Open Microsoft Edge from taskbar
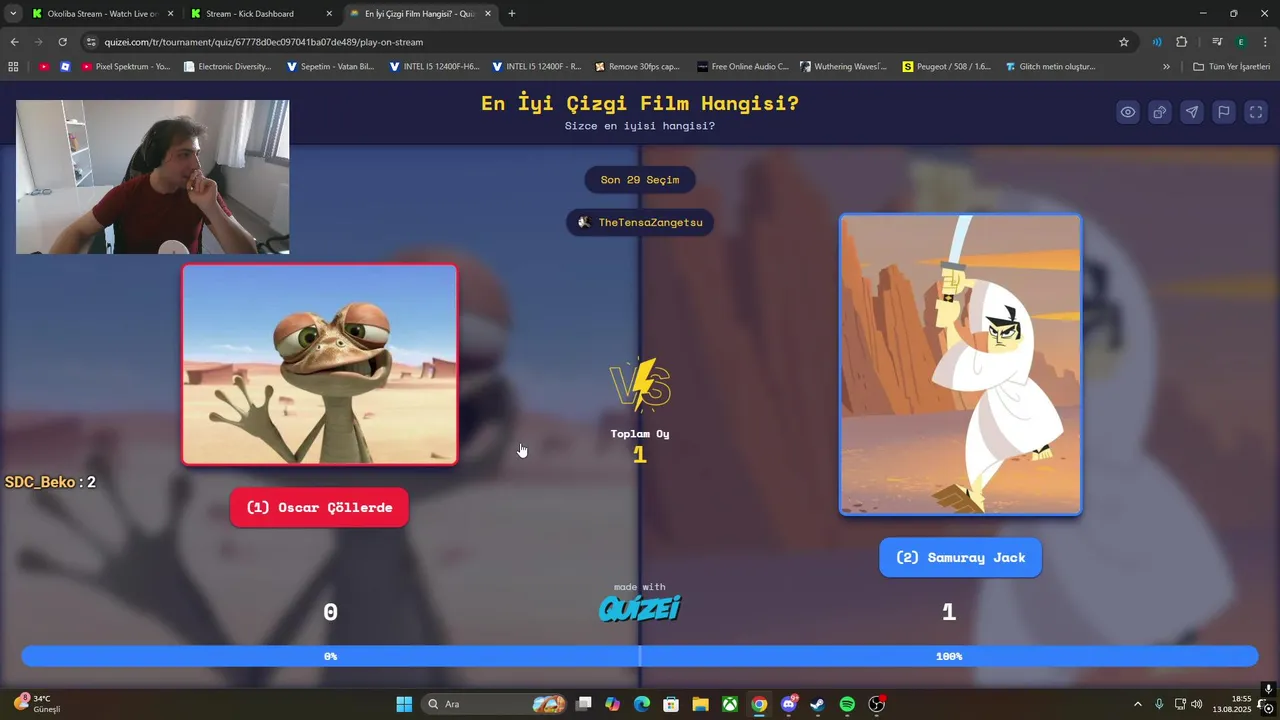The height and width of the screenshot is (720, 1280). (642, 704)
